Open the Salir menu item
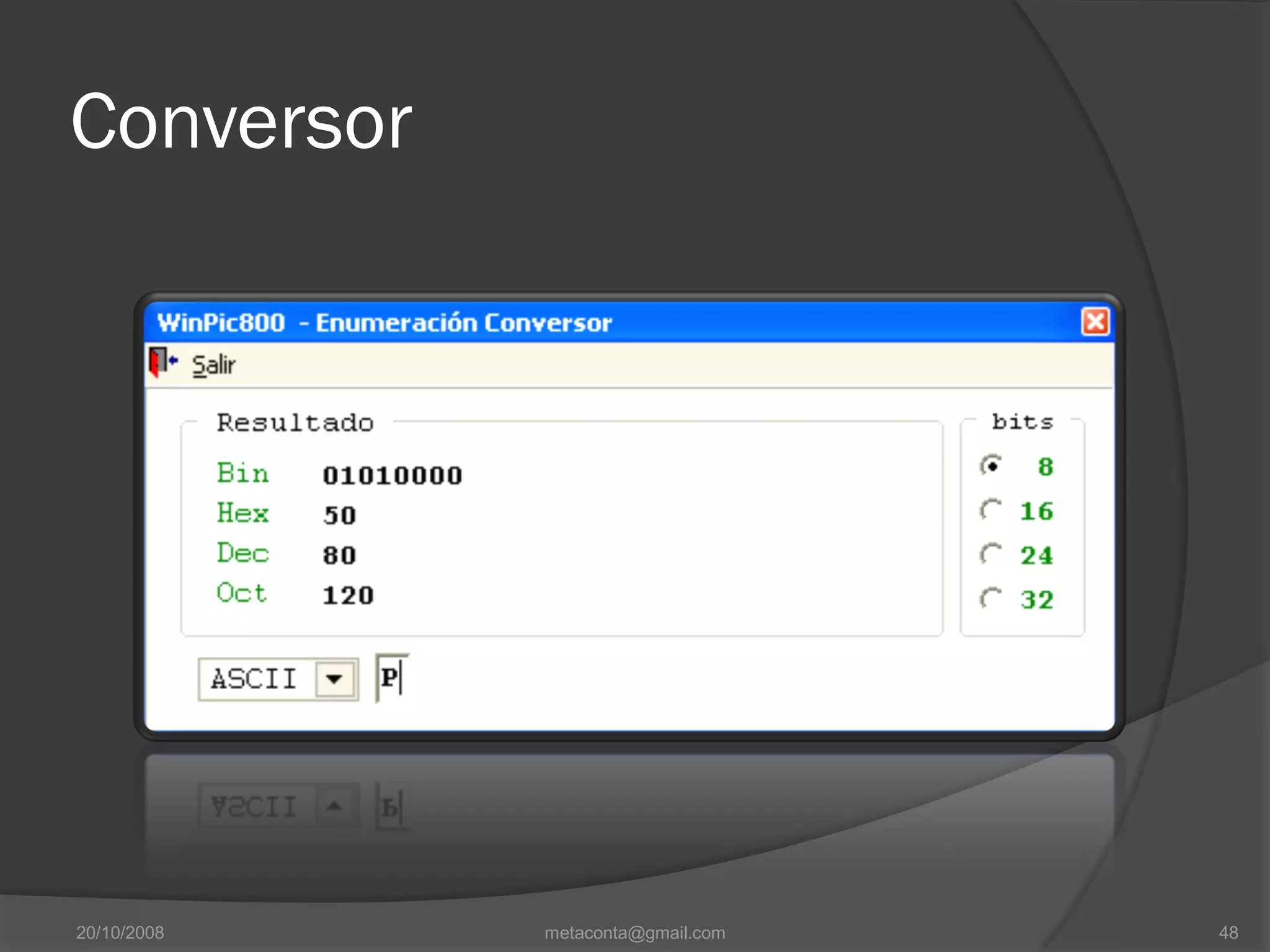1270x952 pixels. click(x=213, y=365)
